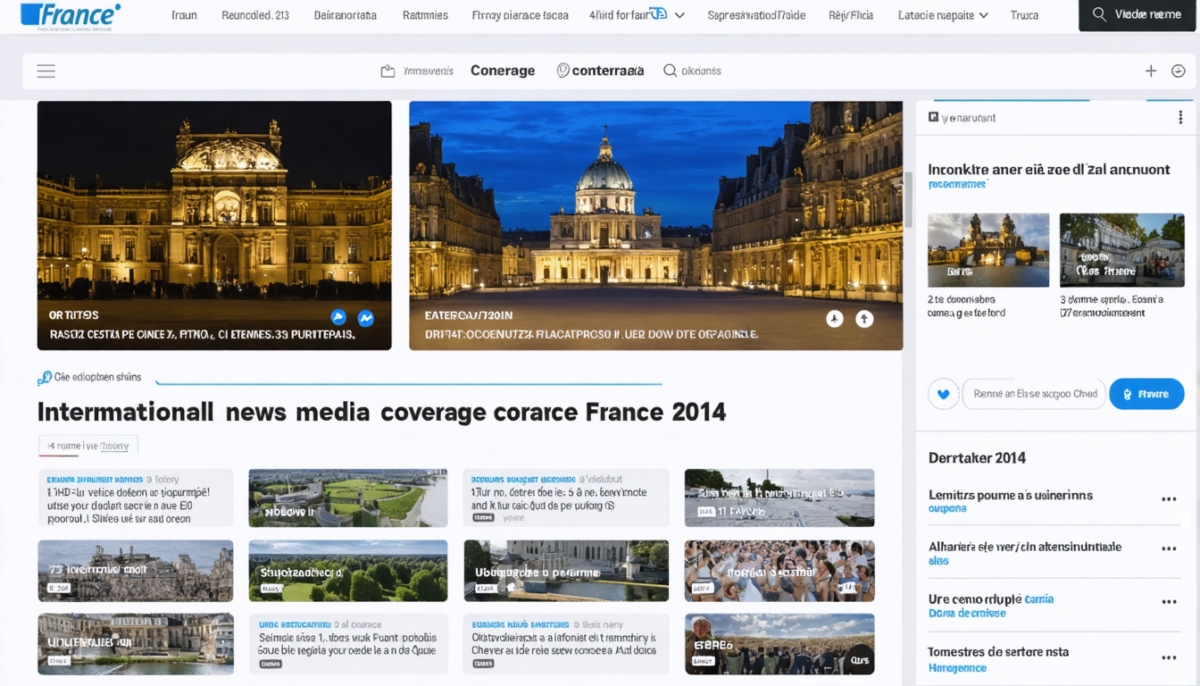
Task: Click the 'Haragoence' link under Tomestres
Action: tap(957, 667)
